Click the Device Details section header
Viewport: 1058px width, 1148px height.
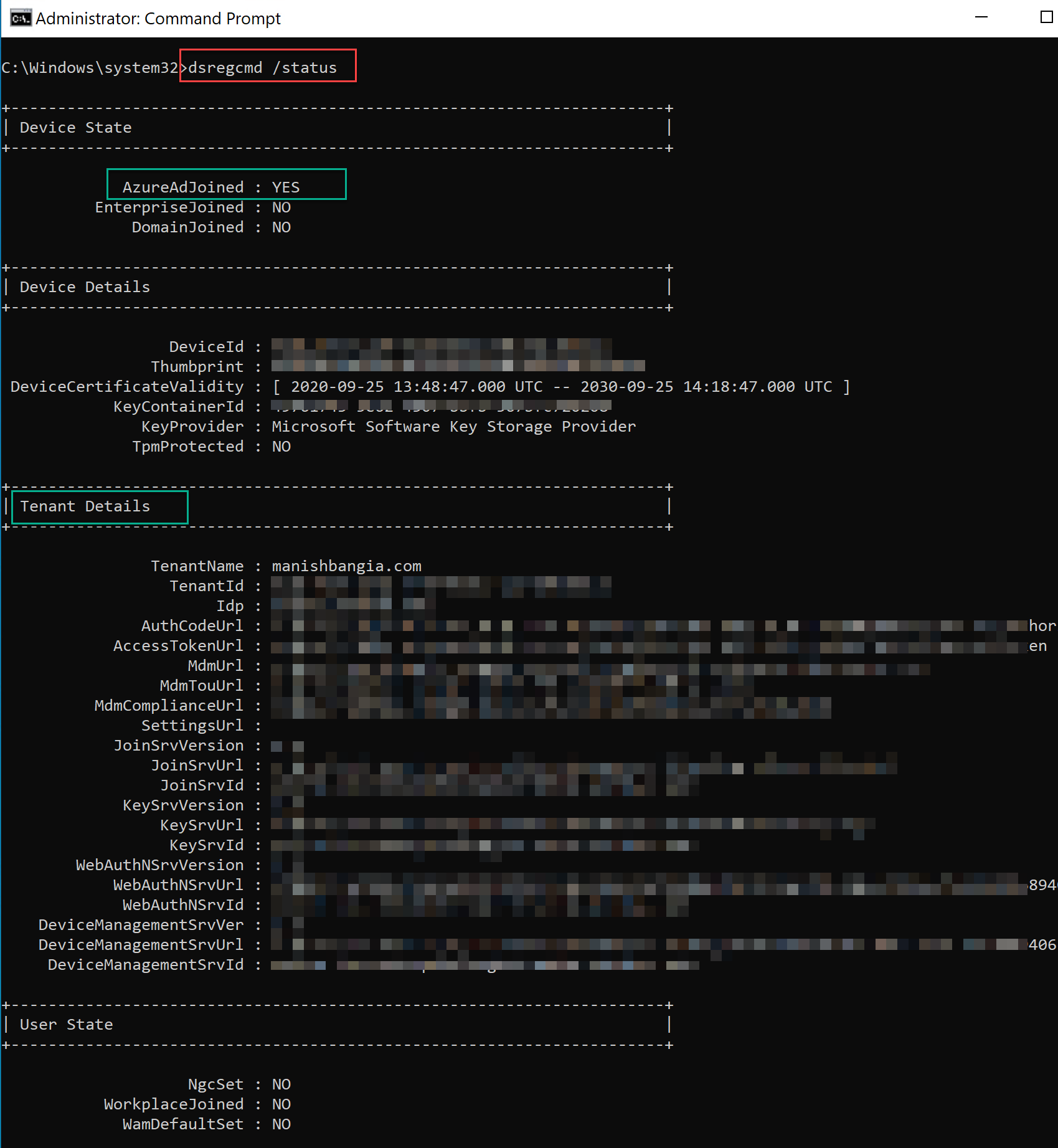[x=85, y=287]
